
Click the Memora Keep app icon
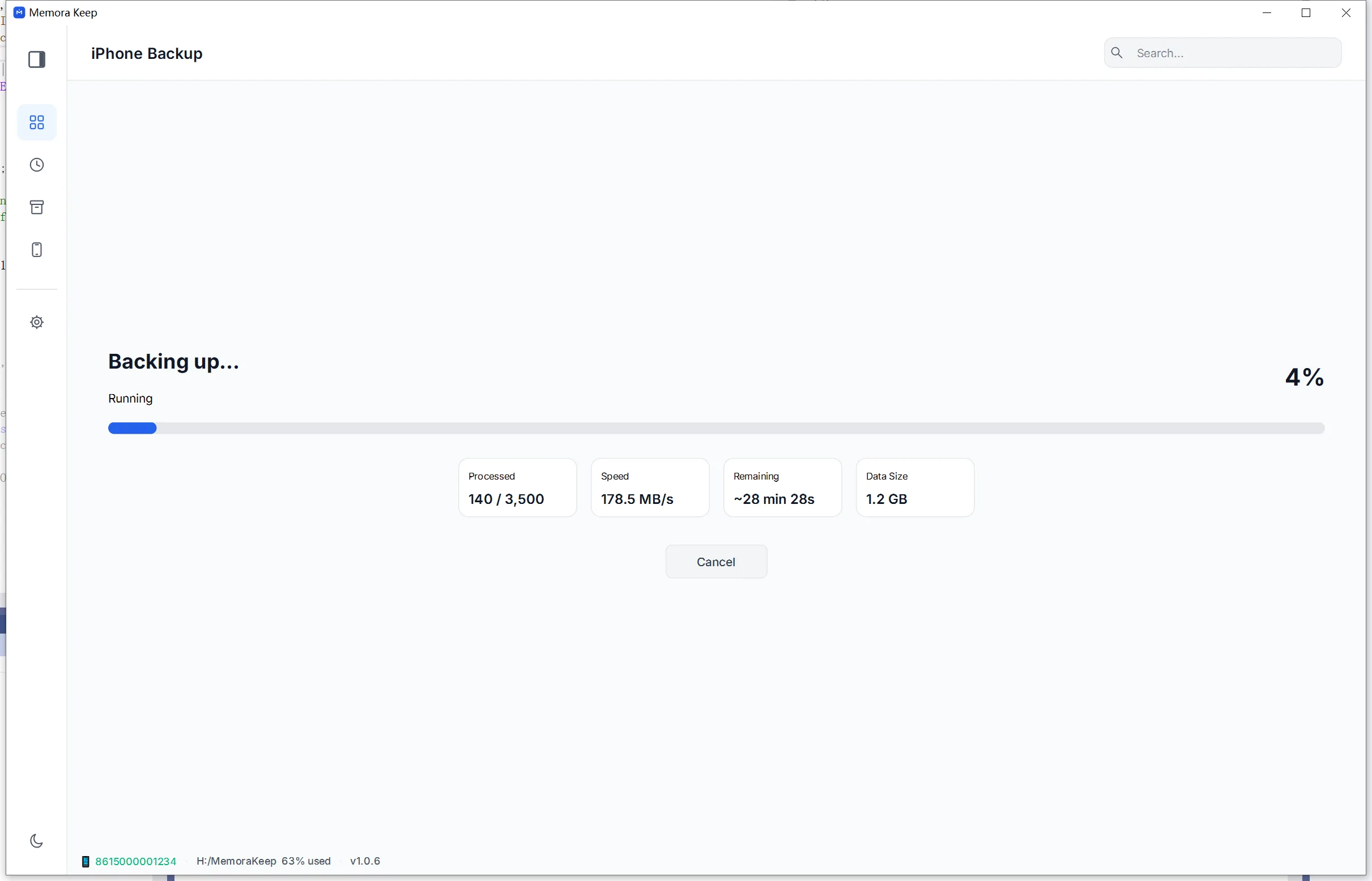click(x=19, y=12)
